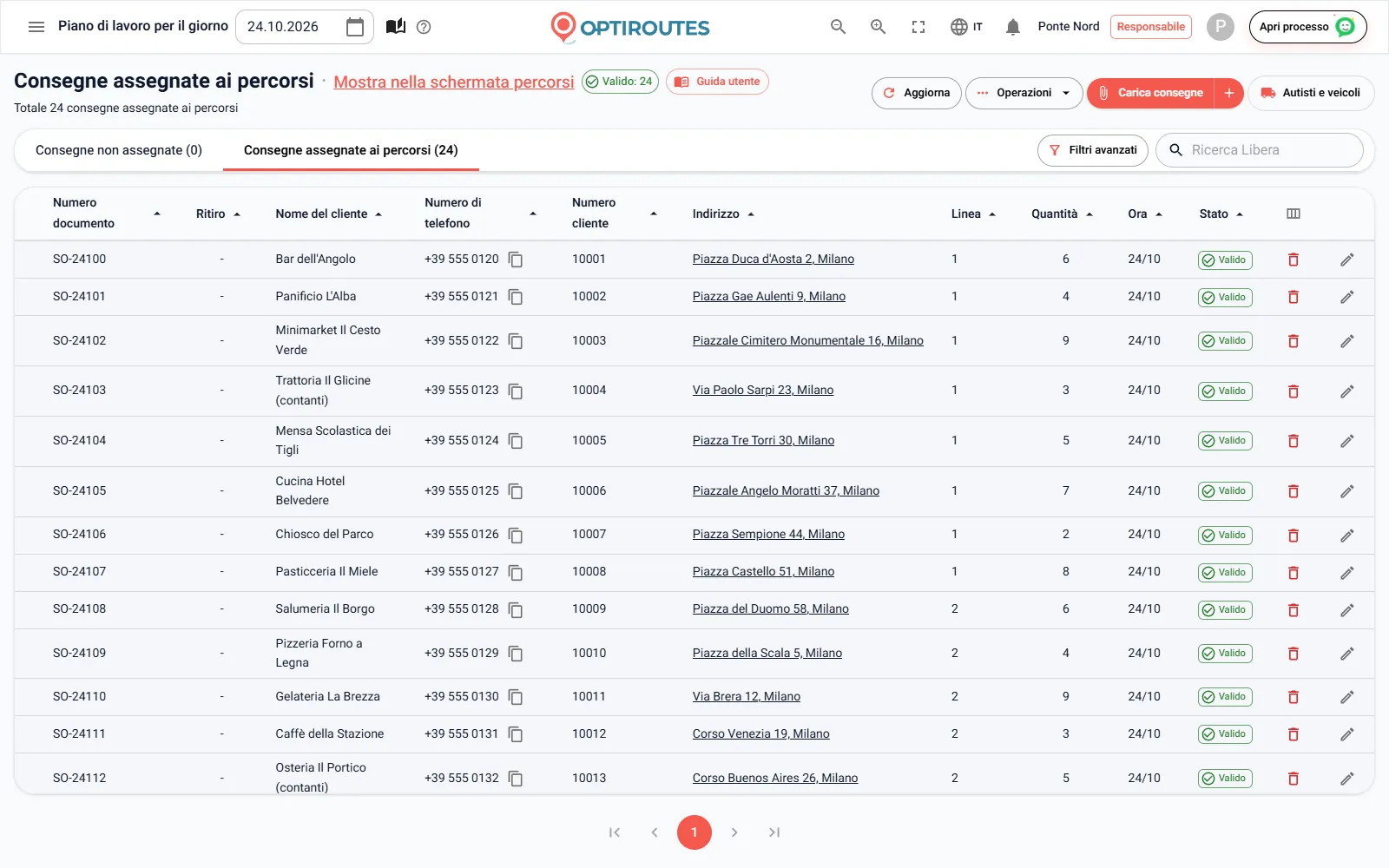Open the notifications bell
Viewport: 1389px width, 868px height.
click(1012, 27)
